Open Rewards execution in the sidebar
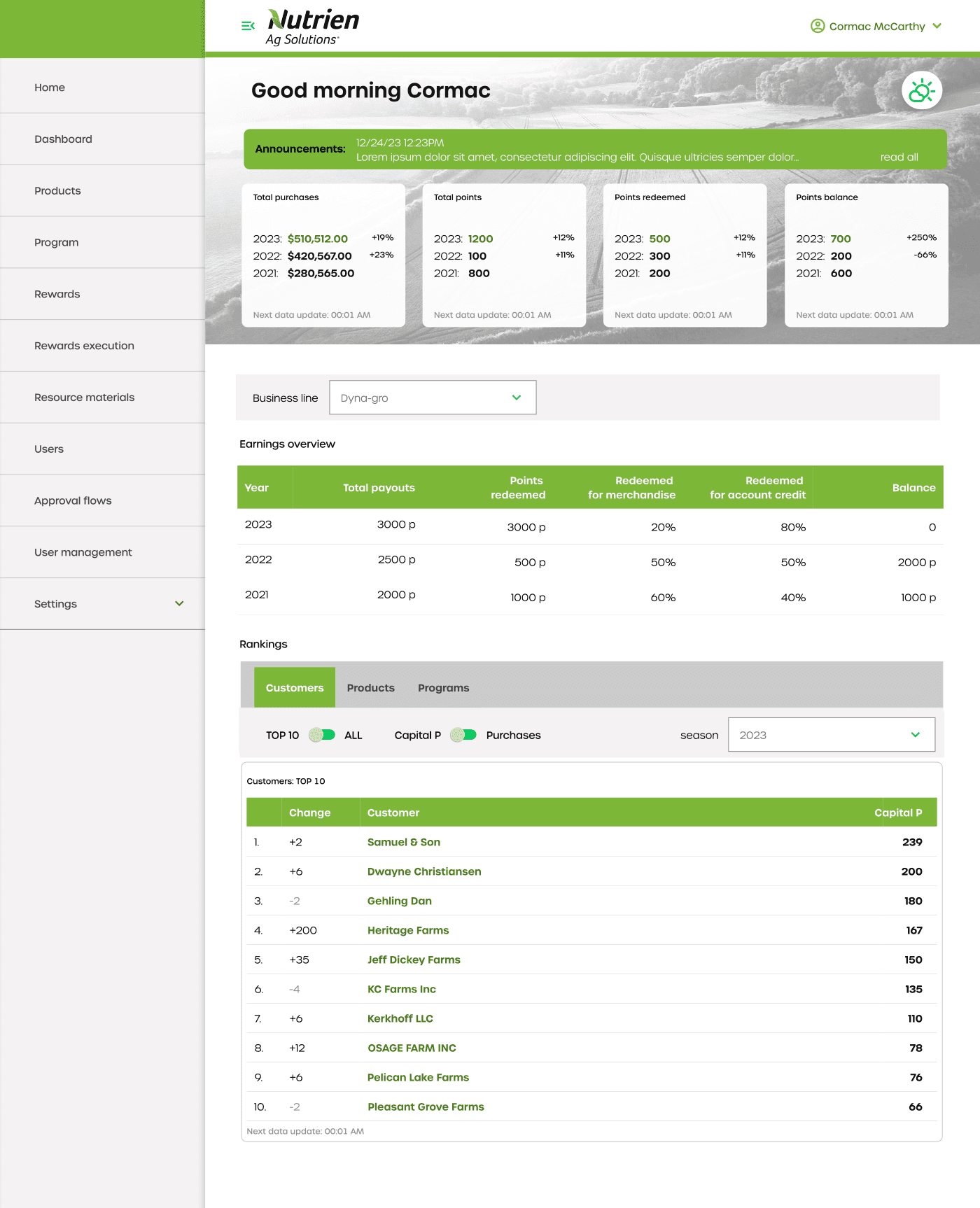Image resolution: width=980 pixels, height=1208 pixels. click(102, 346)
